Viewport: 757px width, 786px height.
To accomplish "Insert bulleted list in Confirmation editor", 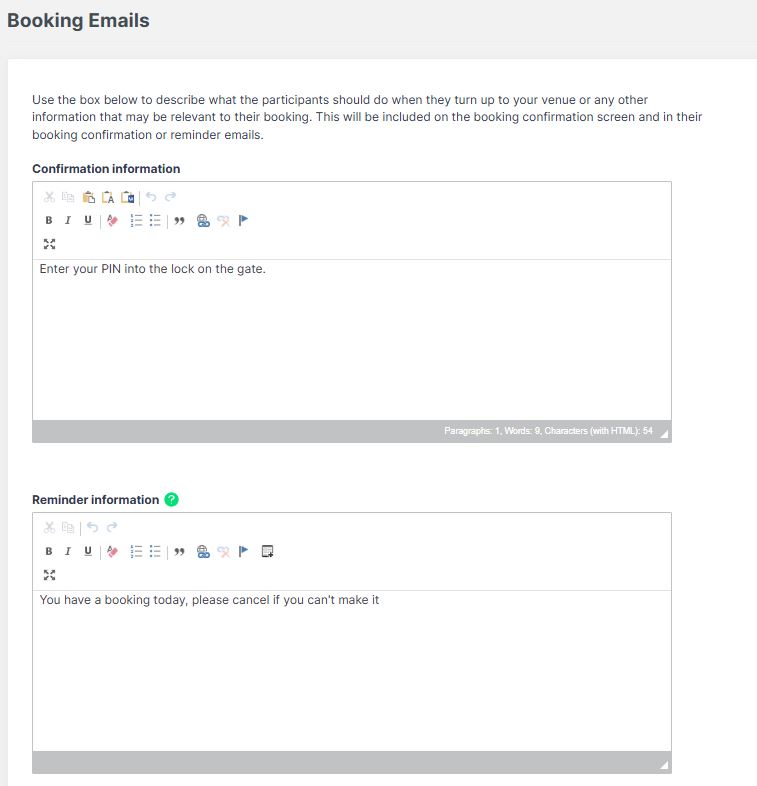I will coord(155,221).
